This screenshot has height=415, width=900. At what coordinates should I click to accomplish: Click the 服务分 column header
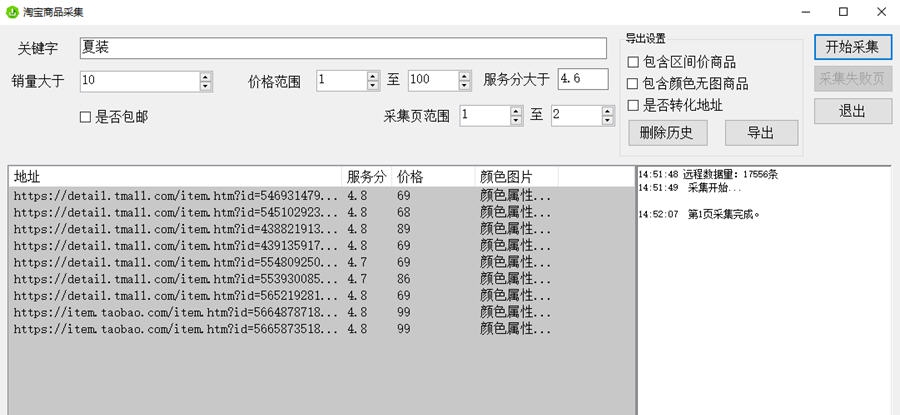click(x=367, y=177)
